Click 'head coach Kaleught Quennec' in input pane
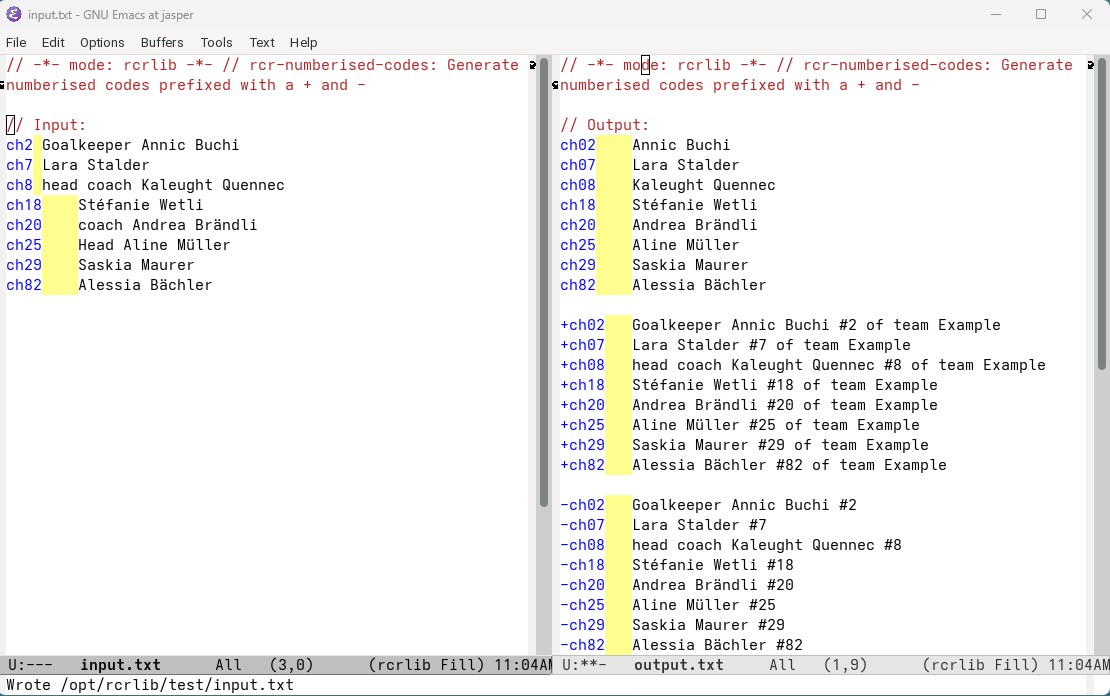Viewport: 1110px width, 696px height. pyautogui.click(x=164, y=185)
